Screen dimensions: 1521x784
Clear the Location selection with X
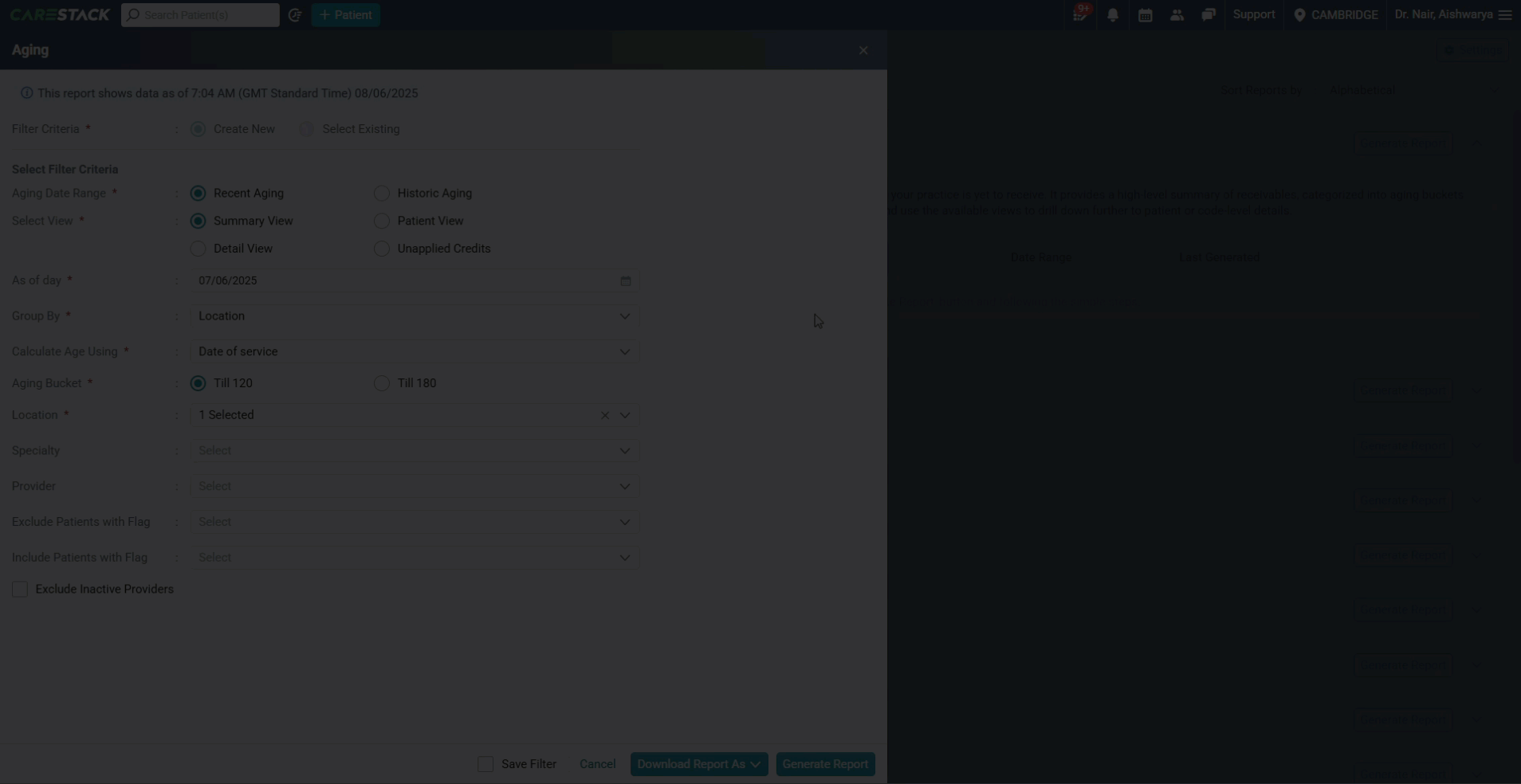click(x=605, y=415)
